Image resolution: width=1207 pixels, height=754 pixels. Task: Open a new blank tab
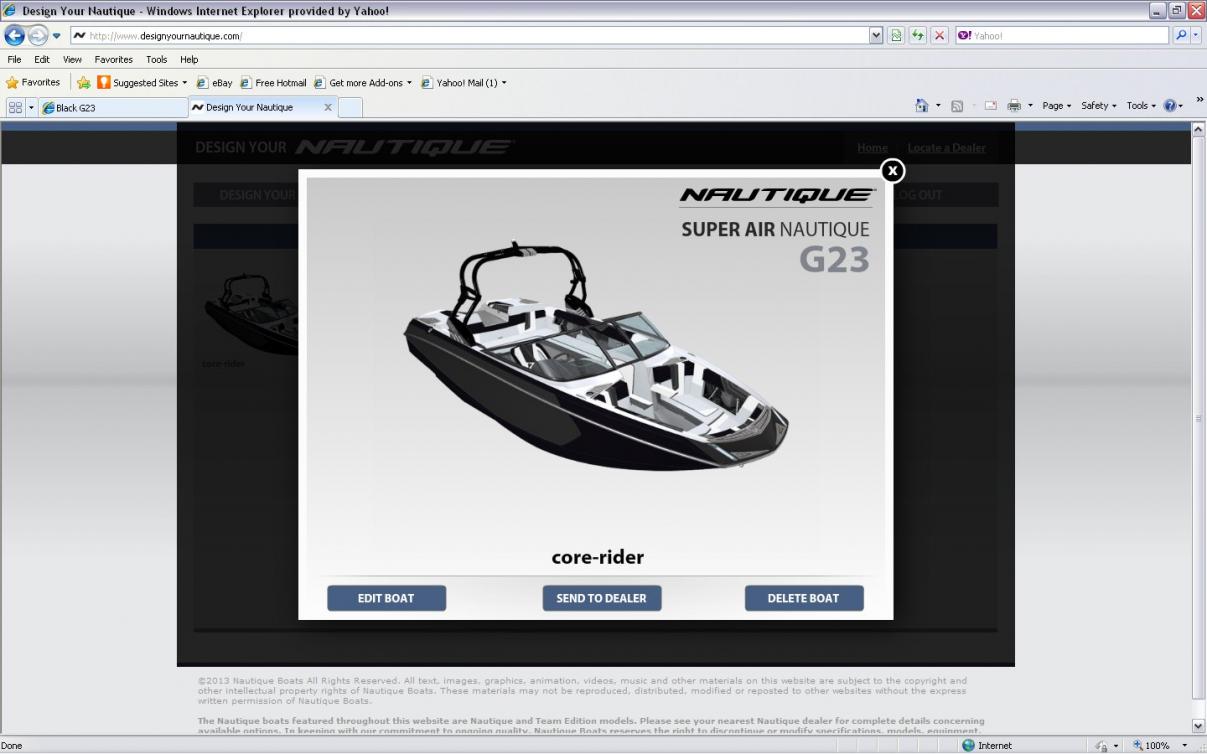350,107
